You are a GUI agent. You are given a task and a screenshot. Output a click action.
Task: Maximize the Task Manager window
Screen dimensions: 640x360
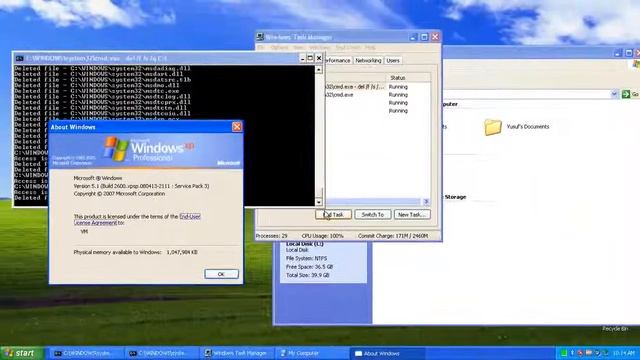pyautogui.click(x=424, y=37)
